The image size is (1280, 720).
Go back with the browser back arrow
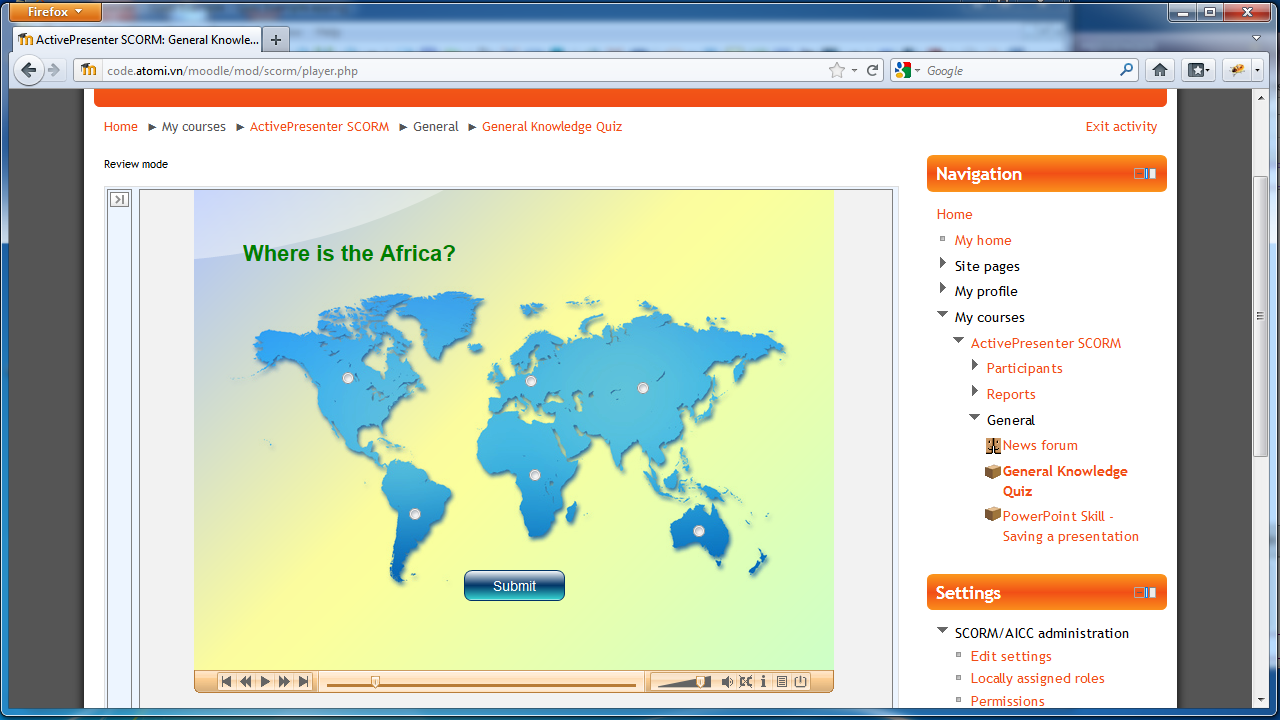[29, 70]
